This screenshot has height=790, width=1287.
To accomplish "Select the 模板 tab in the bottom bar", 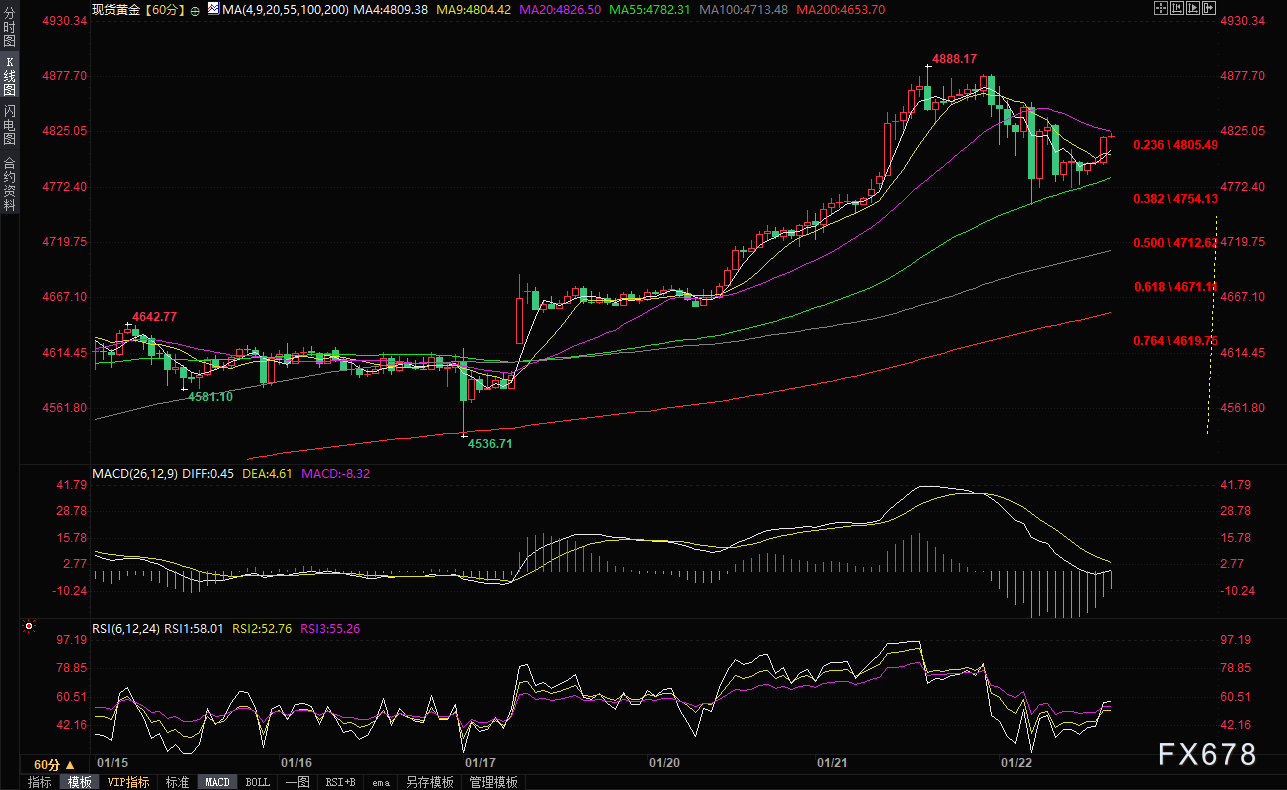I will 79,782.
